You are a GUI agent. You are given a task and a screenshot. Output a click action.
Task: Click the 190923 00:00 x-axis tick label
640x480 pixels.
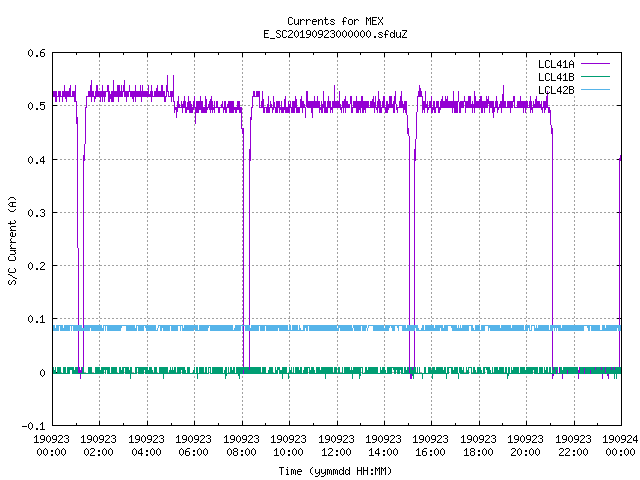(x=51, y=445)
